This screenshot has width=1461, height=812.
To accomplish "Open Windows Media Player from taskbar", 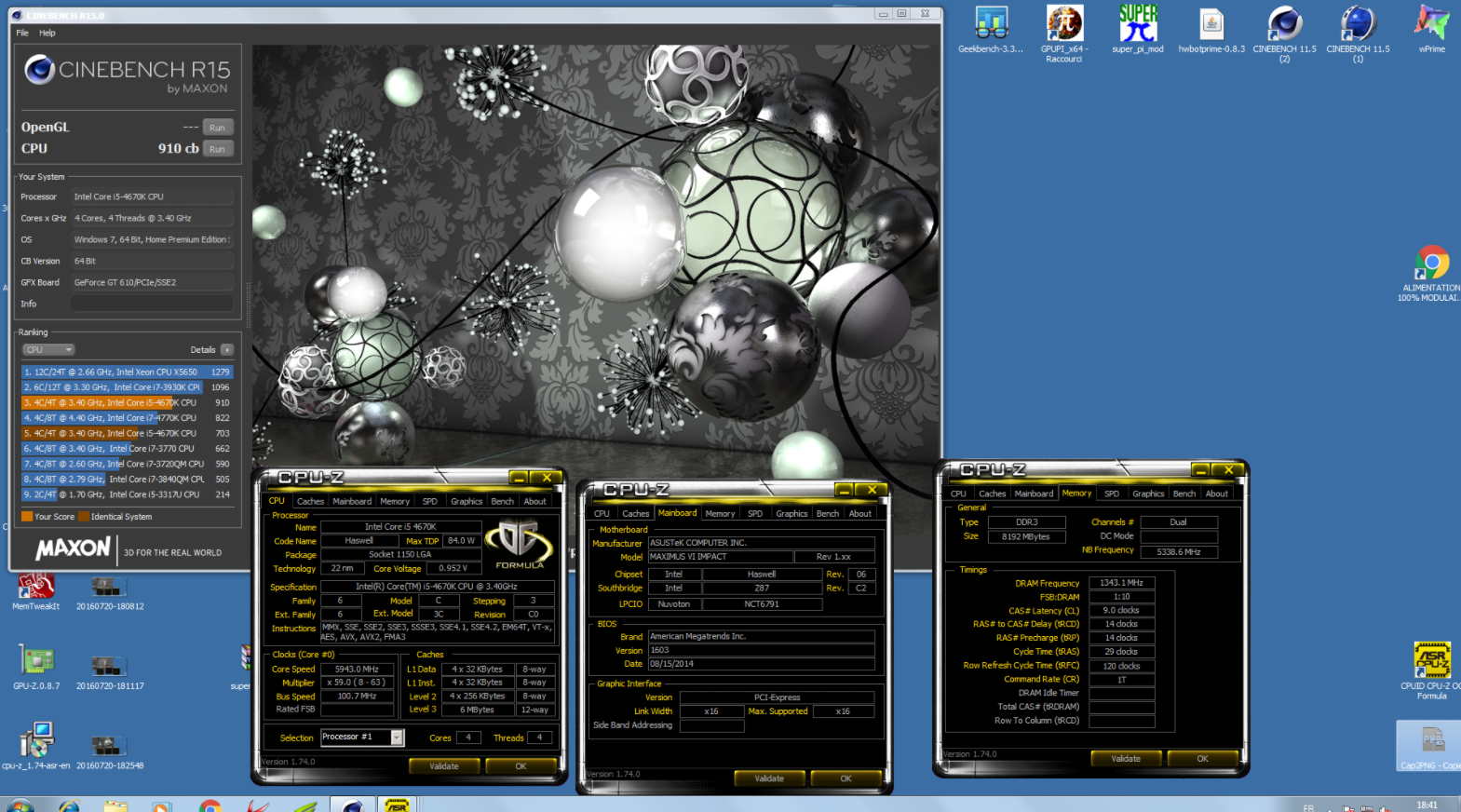I will pos(162,805).
